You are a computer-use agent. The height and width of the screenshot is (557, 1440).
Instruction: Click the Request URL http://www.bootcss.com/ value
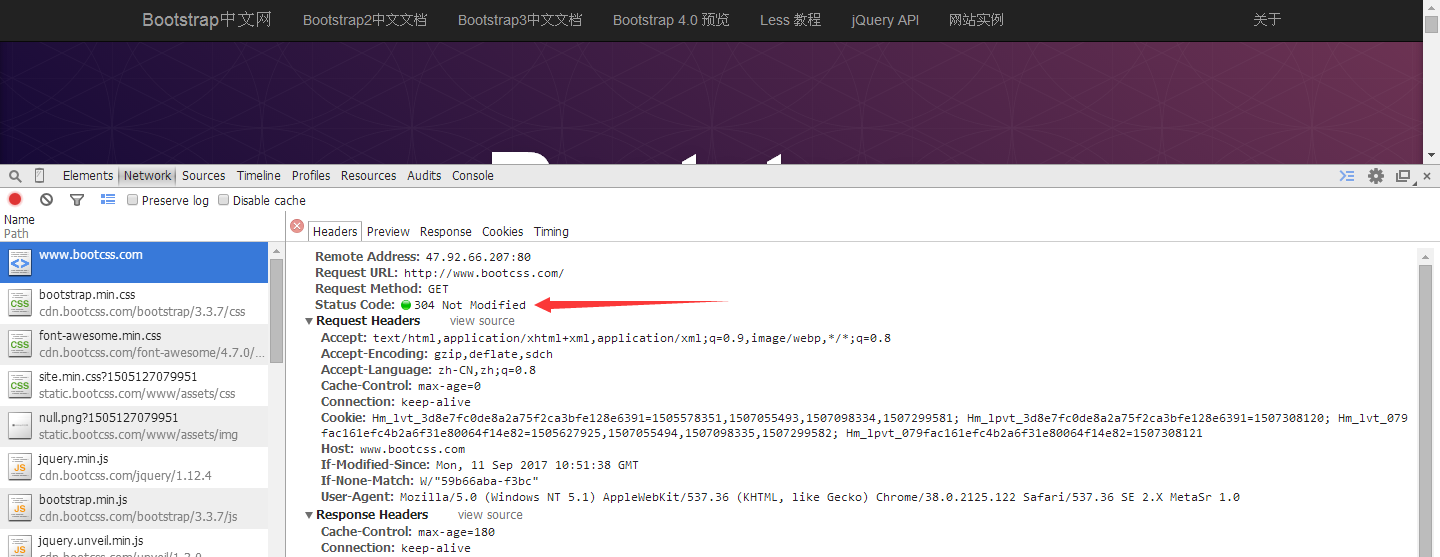click(x=484, y=273)
